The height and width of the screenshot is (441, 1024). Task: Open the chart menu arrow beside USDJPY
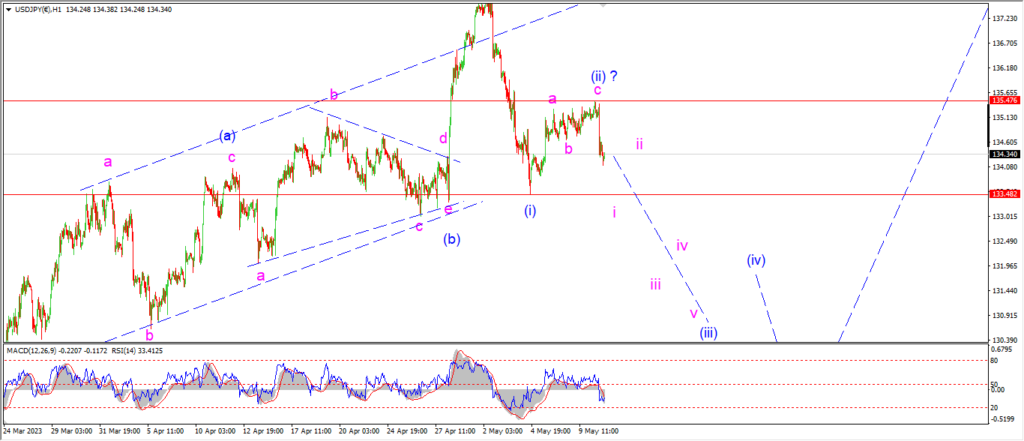coord(7,10)
